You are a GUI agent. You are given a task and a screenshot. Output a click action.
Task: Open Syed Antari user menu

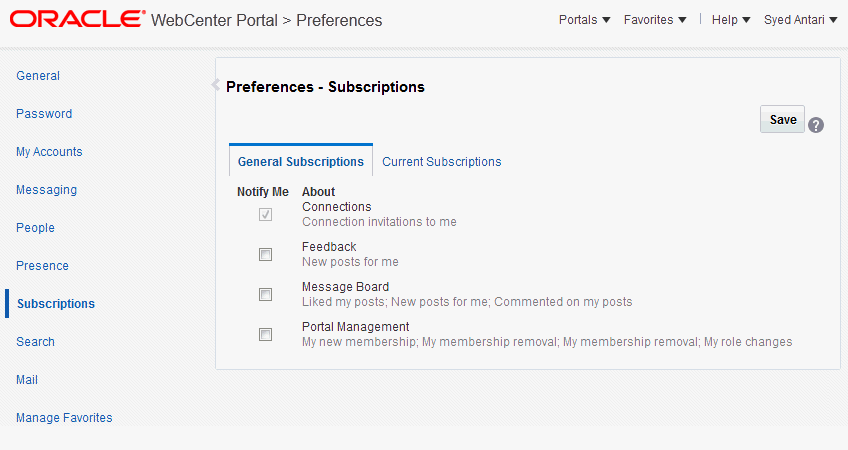click(800, 20)
